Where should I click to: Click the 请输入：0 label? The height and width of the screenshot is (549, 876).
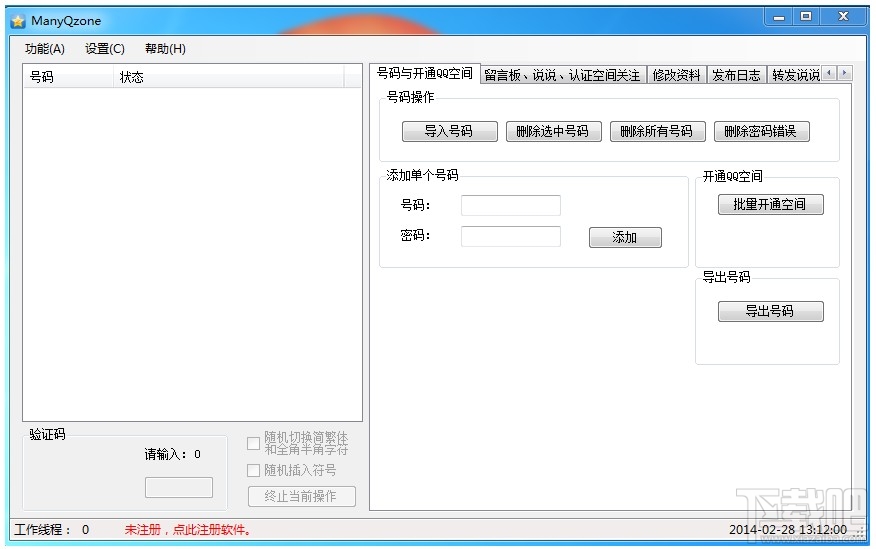(x=172, y=454)
